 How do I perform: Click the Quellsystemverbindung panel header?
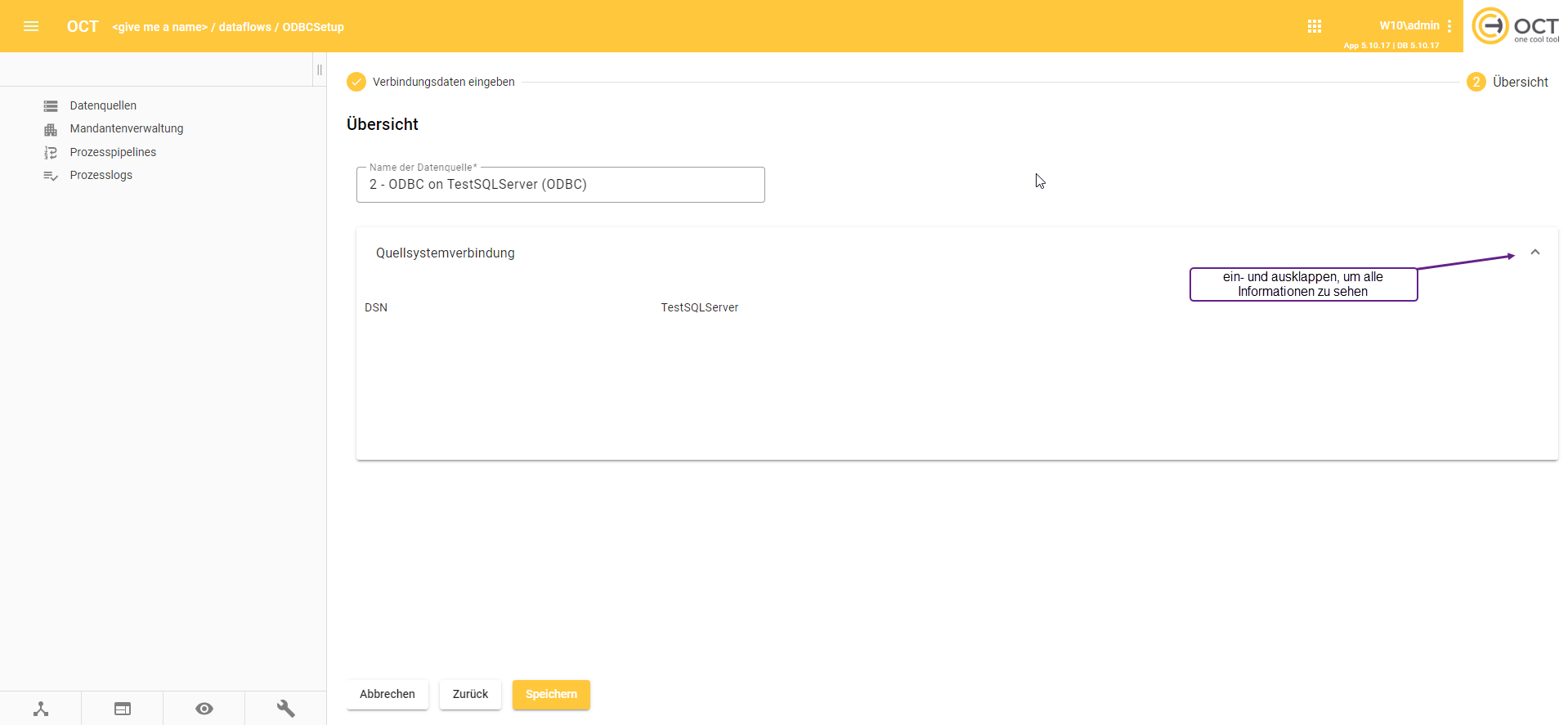coord(446,253)
